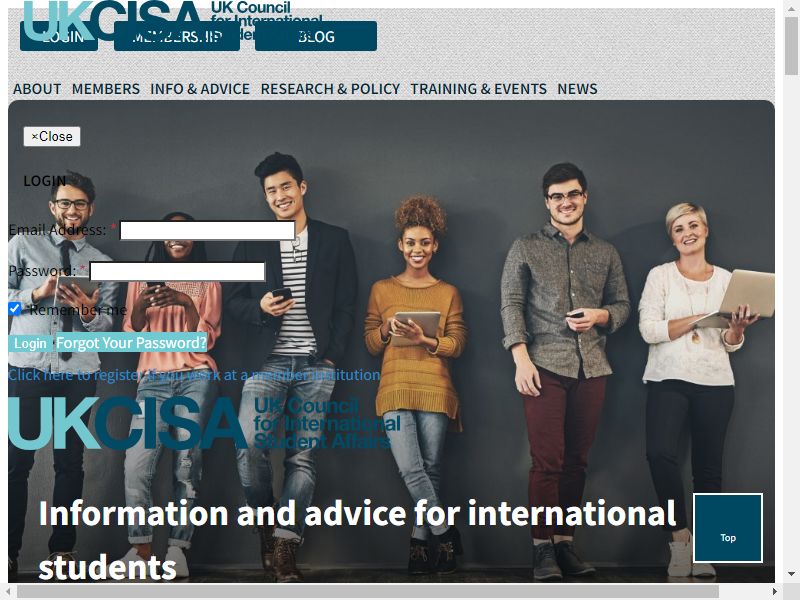Click the BLOG button in the header
The image size is (800, 600).
tap(316, 36)
